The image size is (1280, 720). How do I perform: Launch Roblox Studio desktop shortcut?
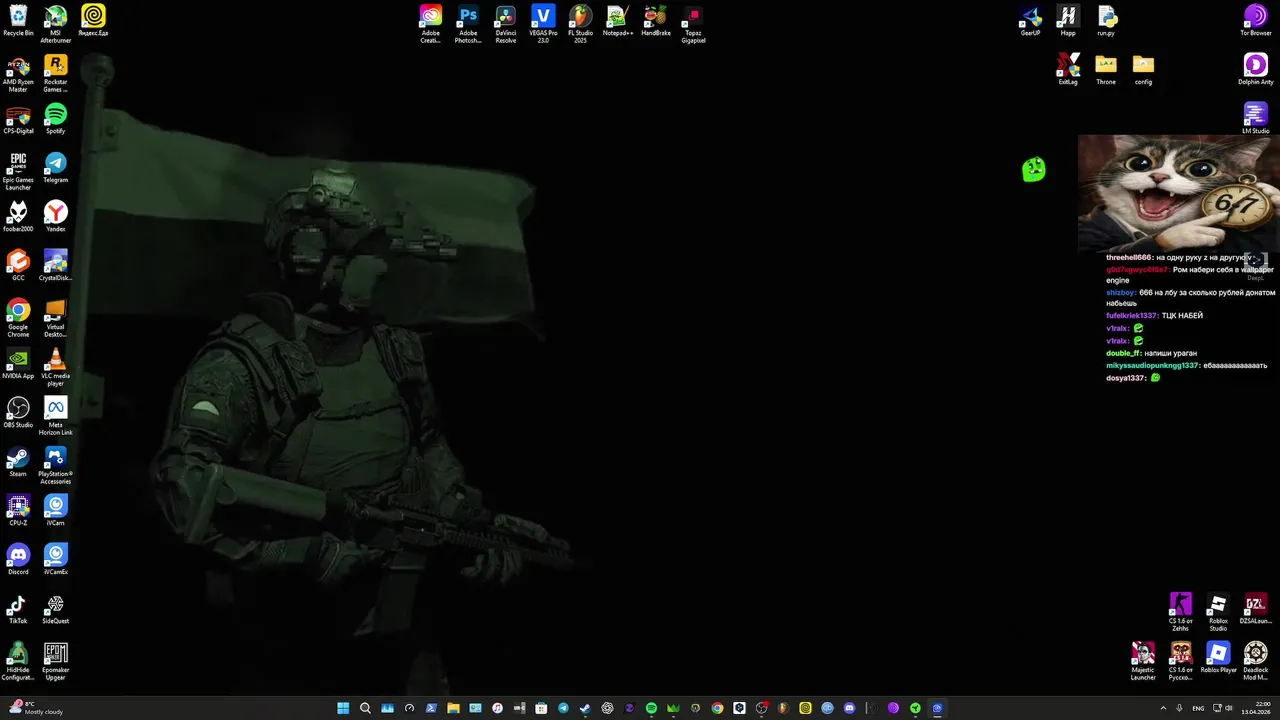(x=1218, y=612)
